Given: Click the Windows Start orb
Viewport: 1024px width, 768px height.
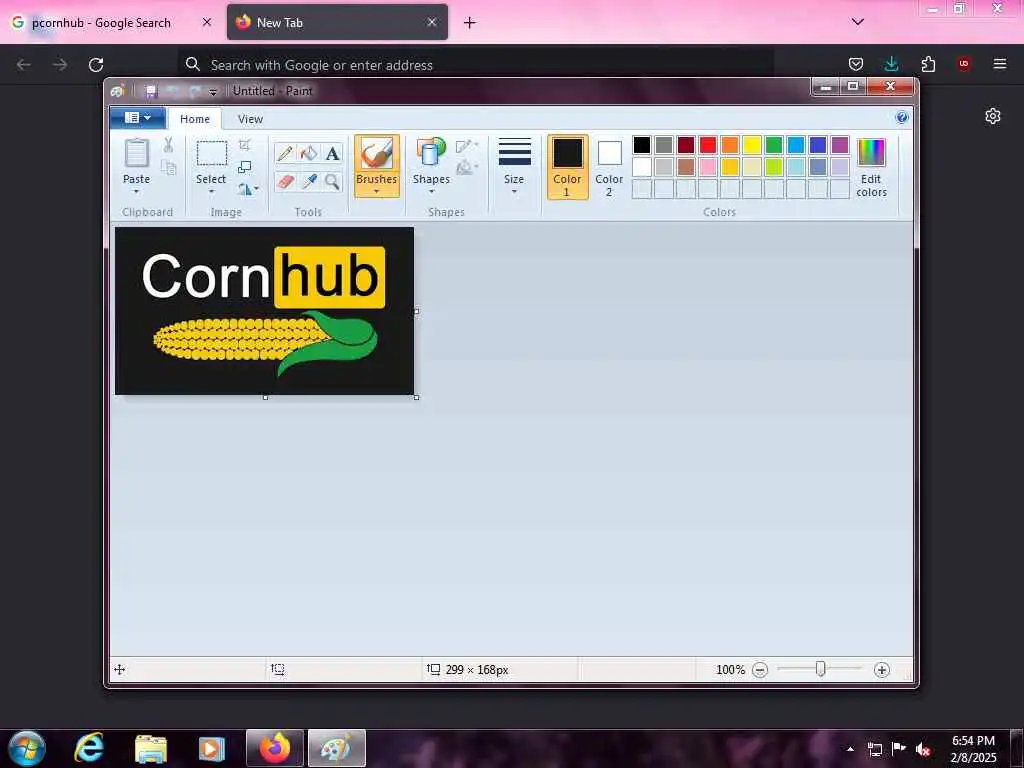Looking at the screenshot, I should tap(27, 748).
